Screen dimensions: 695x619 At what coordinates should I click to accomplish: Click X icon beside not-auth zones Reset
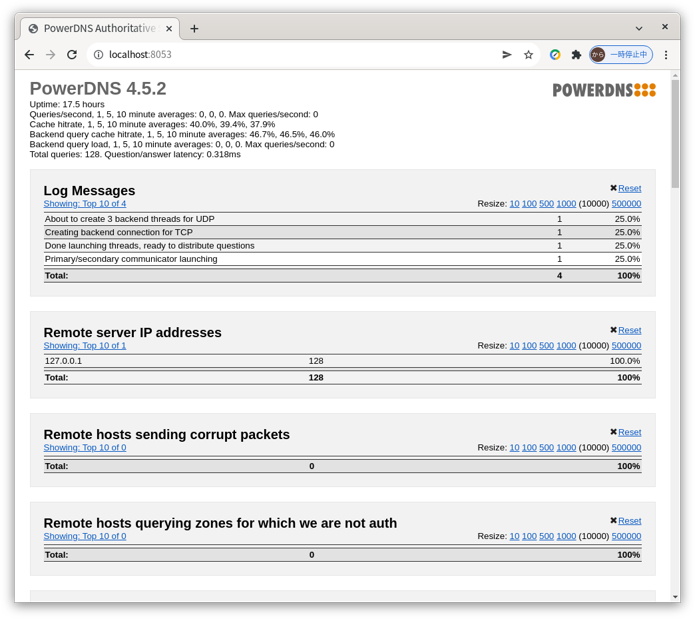[613, 520]
